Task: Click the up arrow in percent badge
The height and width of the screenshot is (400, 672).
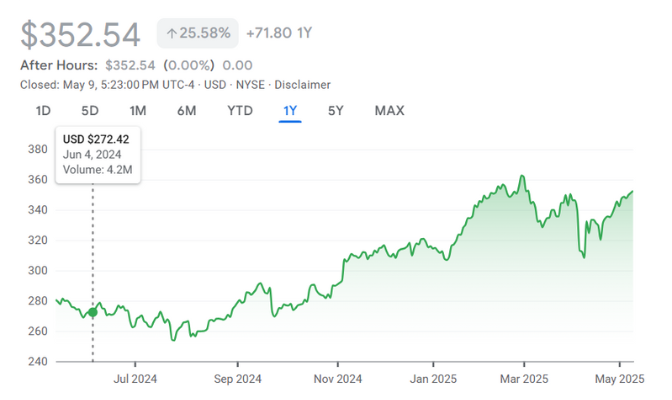Action: [x=172, y=33]
